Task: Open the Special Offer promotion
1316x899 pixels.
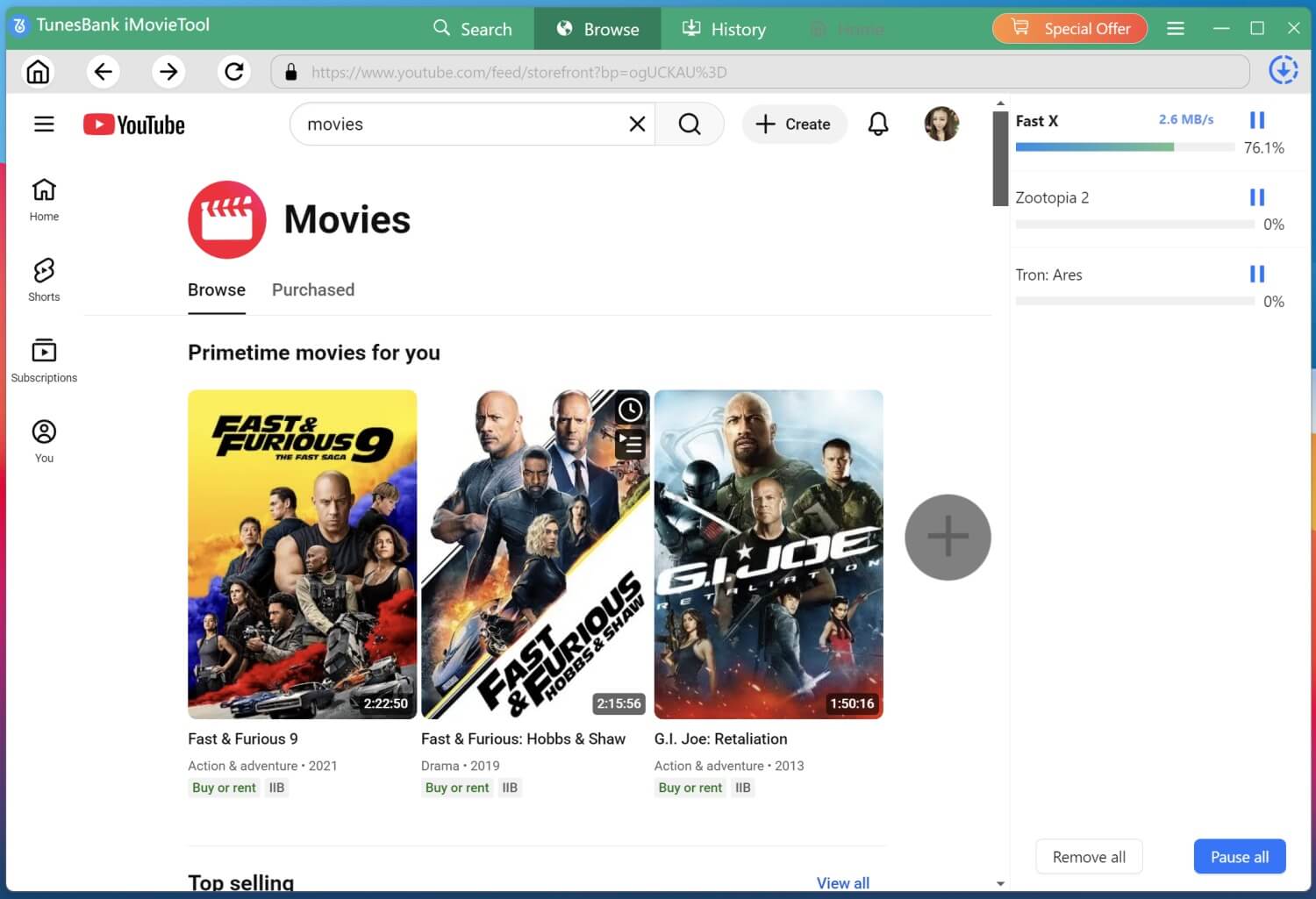Action: pos(1069,28)
